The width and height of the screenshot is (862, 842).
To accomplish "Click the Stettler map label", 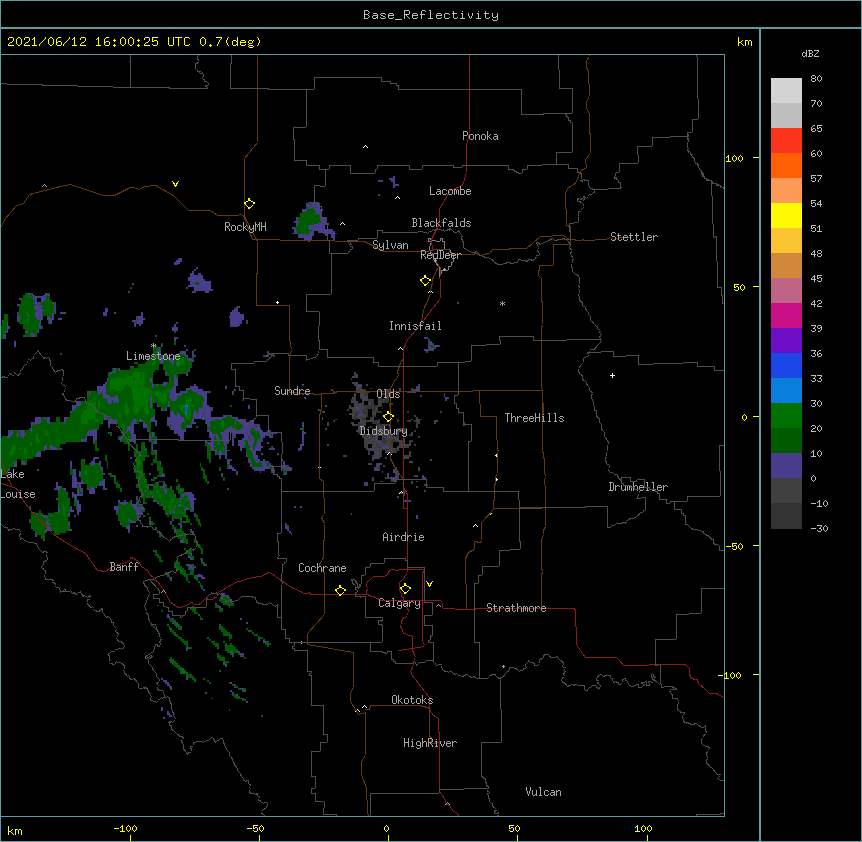I will tap(634, 237).
